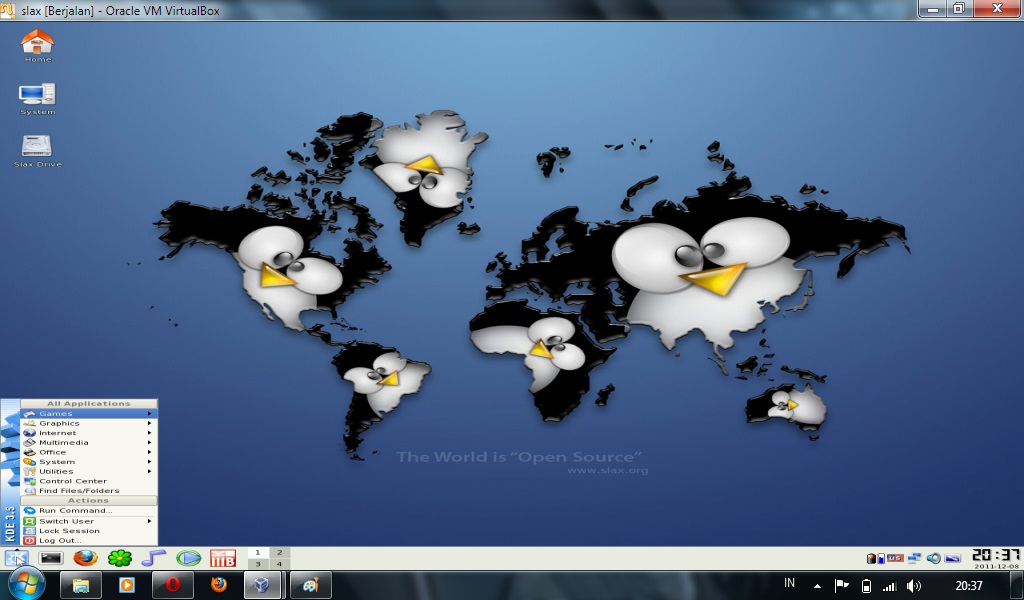Select Log Out... action
The width and height of the screenshot is (1024, 600).
click(x=89, y=541)
